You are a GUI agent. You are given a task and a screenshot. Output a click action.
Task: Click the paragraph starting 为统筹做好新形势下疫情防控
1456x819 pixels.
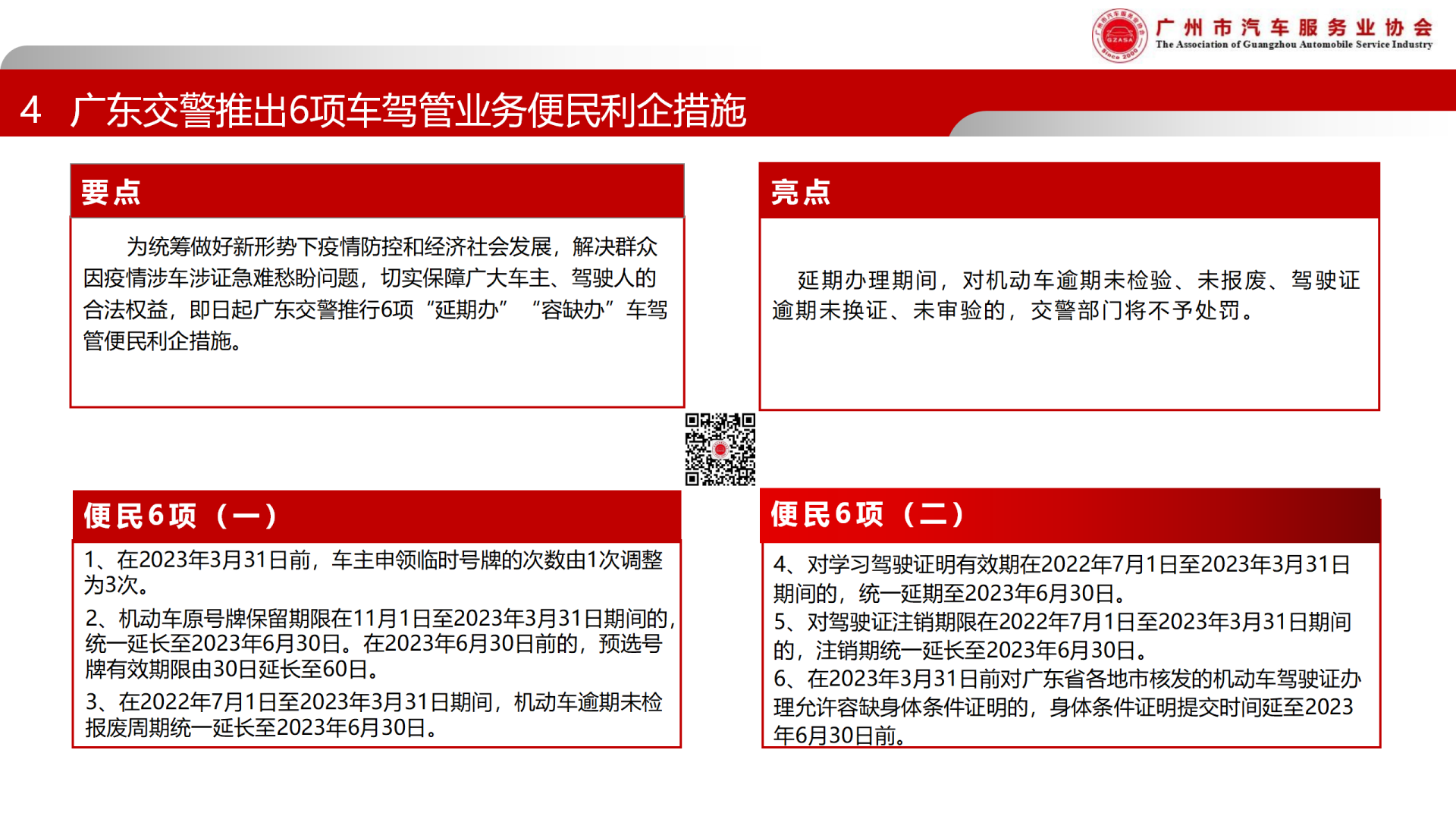(375, 293)
